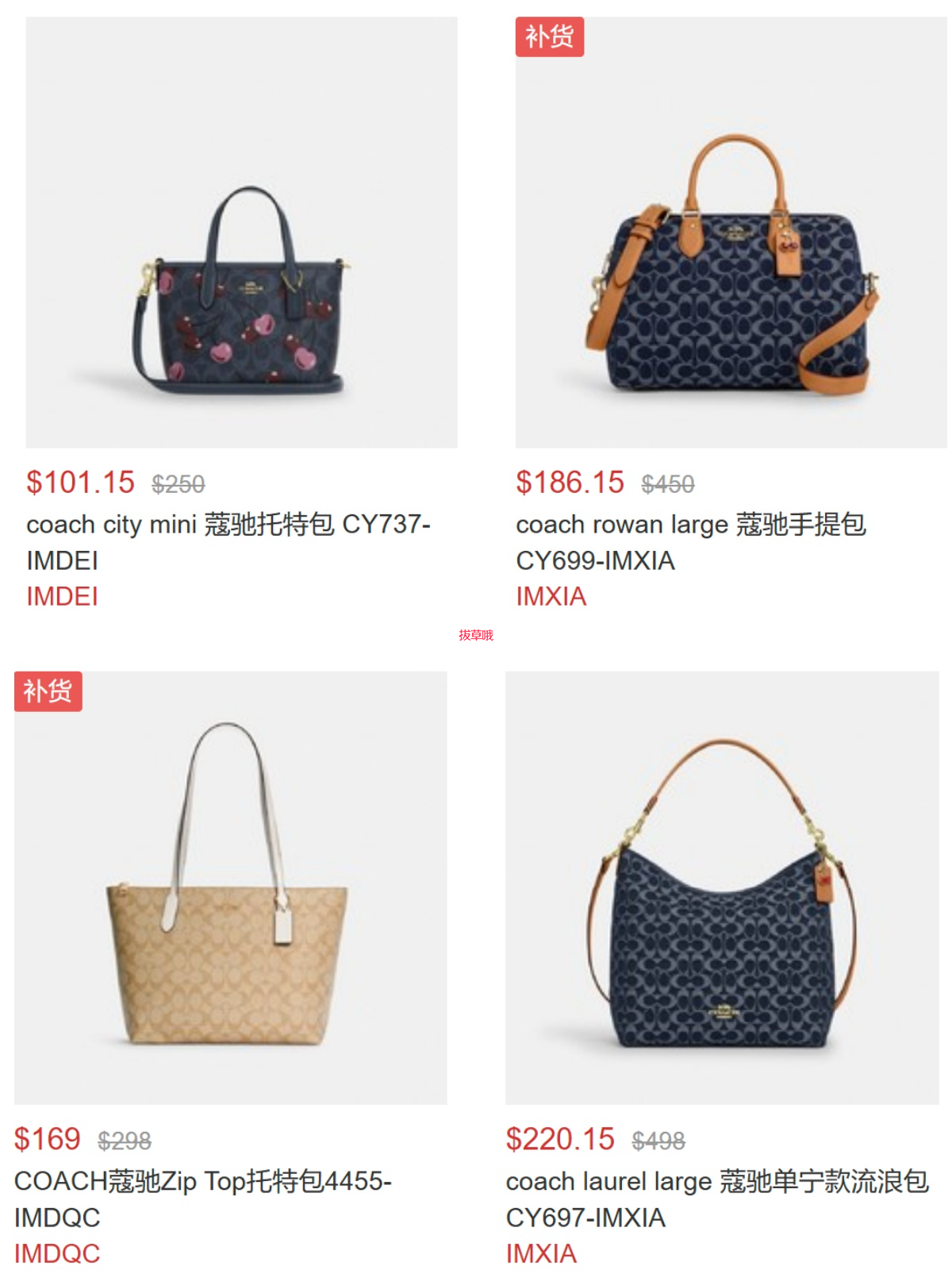
Task: Open the cherry print city mini tote image
Action: pyautogui.click(x=241, y=233)
